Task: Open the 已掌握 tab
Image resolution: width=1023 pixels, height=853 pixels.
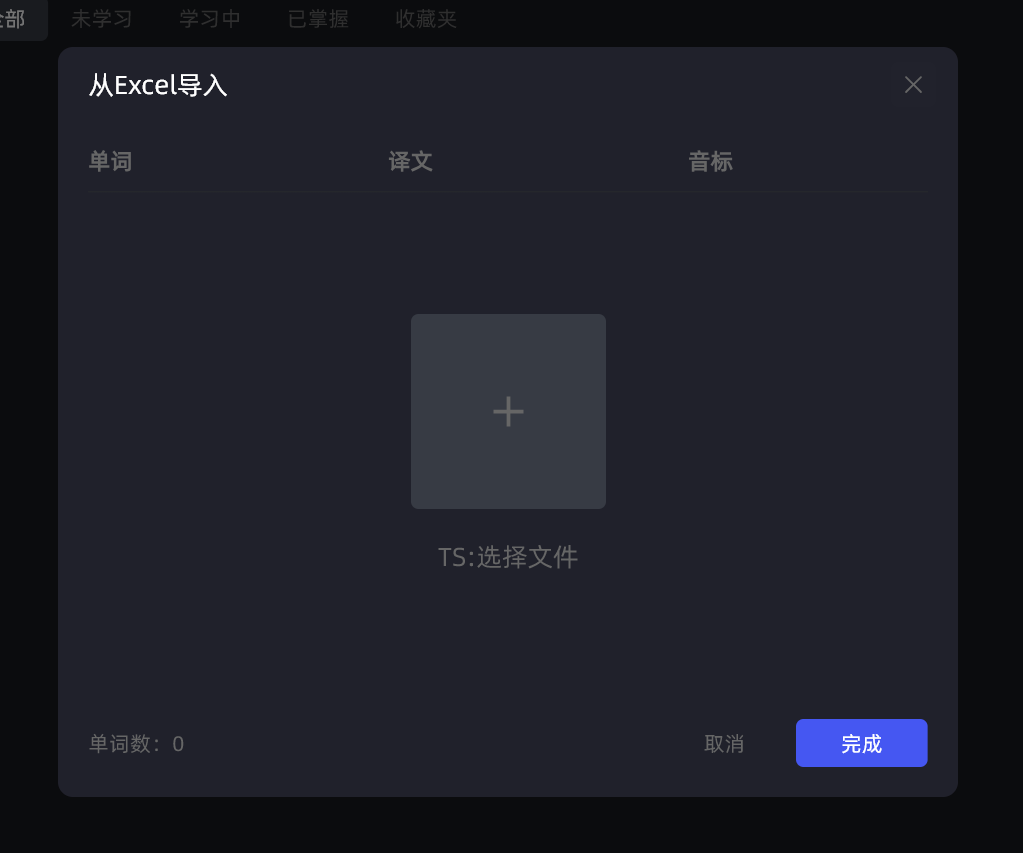Action: pos(318,19)
